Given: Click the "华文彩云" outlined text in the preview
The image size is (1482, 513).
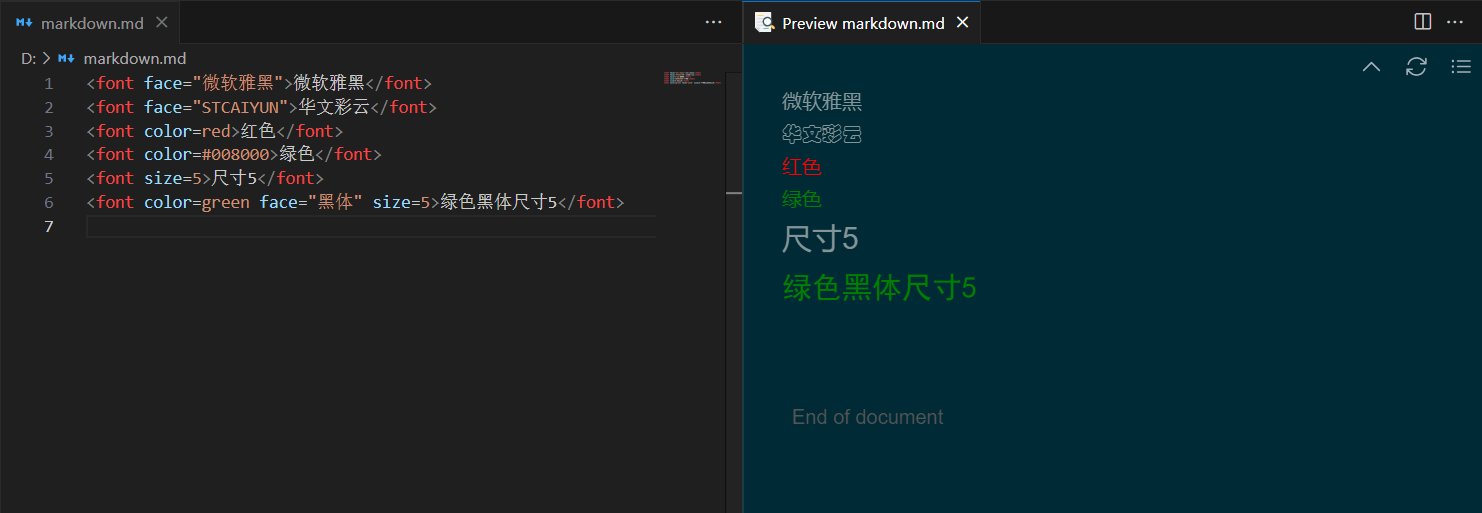Looking at the screenshot, I should (x=822, y=134).
